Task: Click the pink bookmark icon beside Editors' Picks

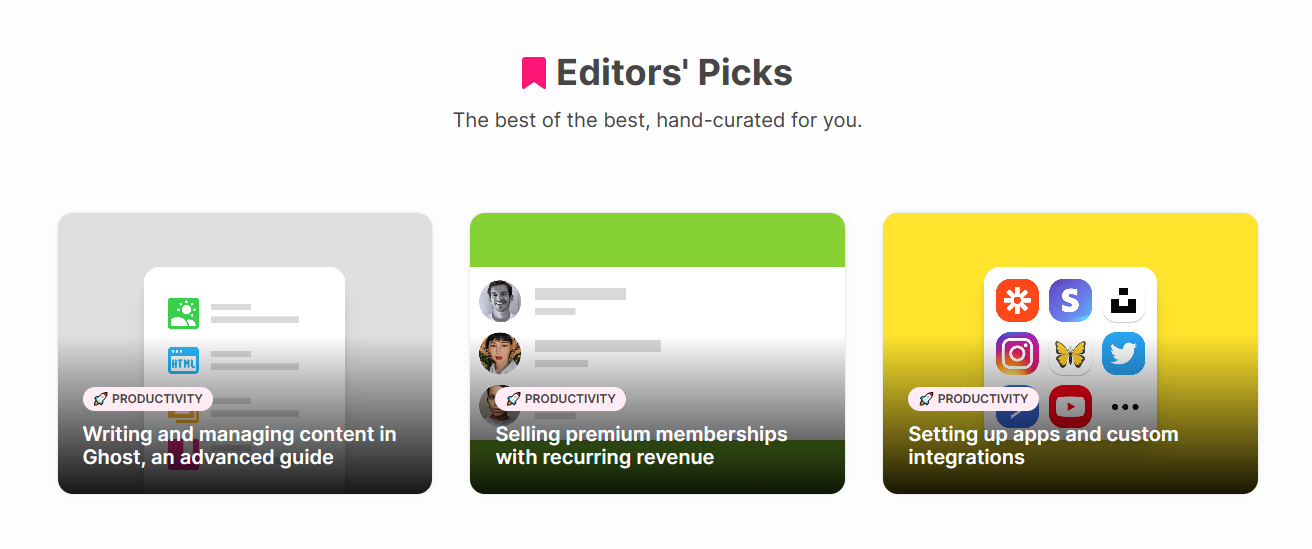Action: [533, 73]
